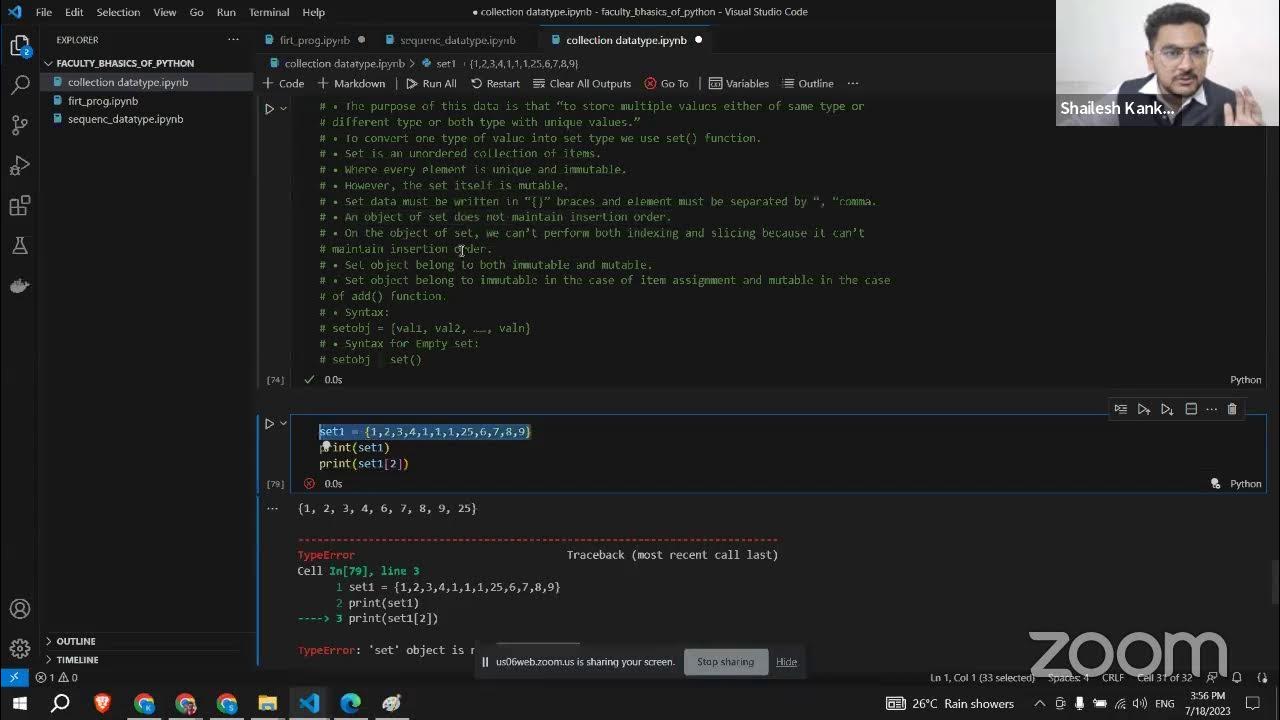
Task: Split the cell from cell toolbar
Action: (1190, 409)
